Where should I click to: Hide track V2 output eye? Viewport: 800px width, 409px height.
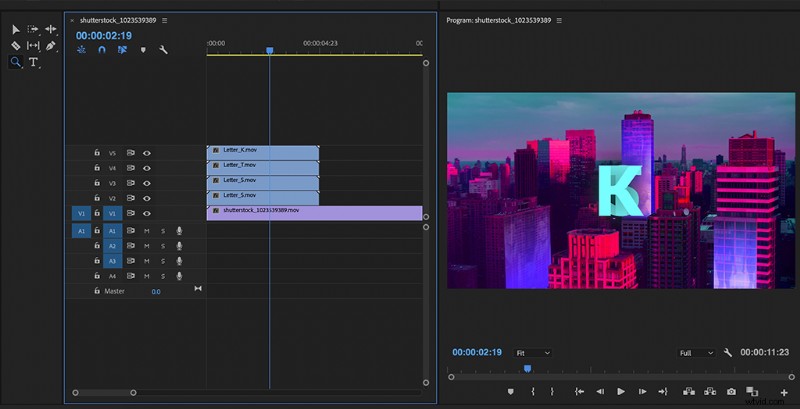click(147, 198)
